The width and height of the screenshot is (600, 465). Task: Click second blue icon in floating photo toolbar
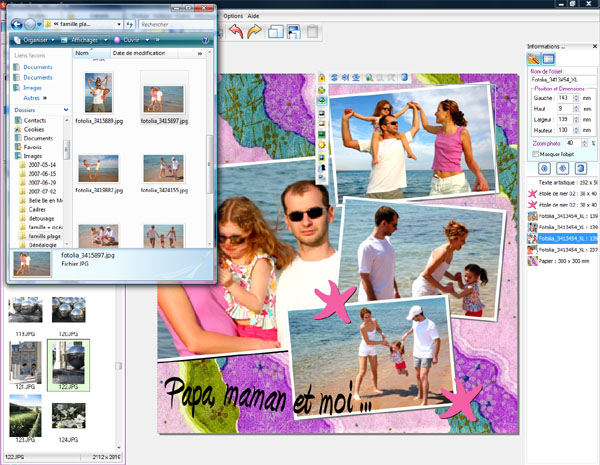click(345, 78)
